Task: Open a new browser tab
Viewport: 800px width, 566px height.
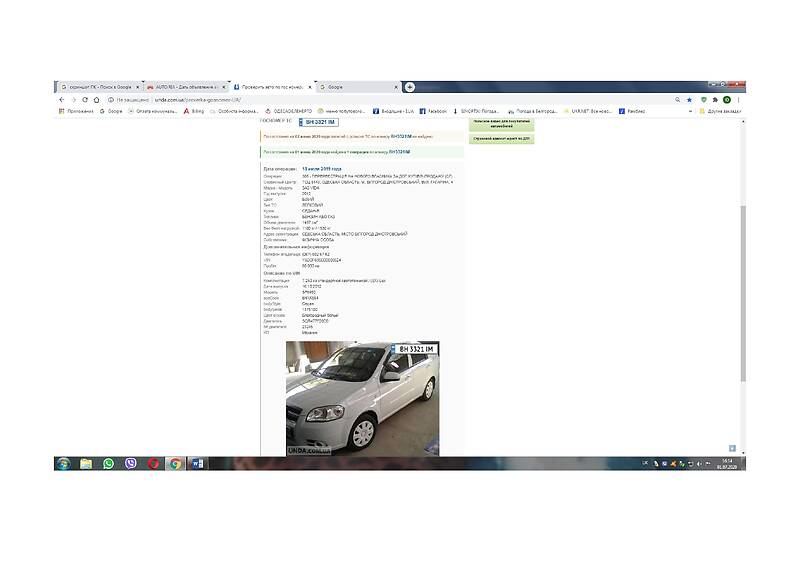Action: click(409, 87)
